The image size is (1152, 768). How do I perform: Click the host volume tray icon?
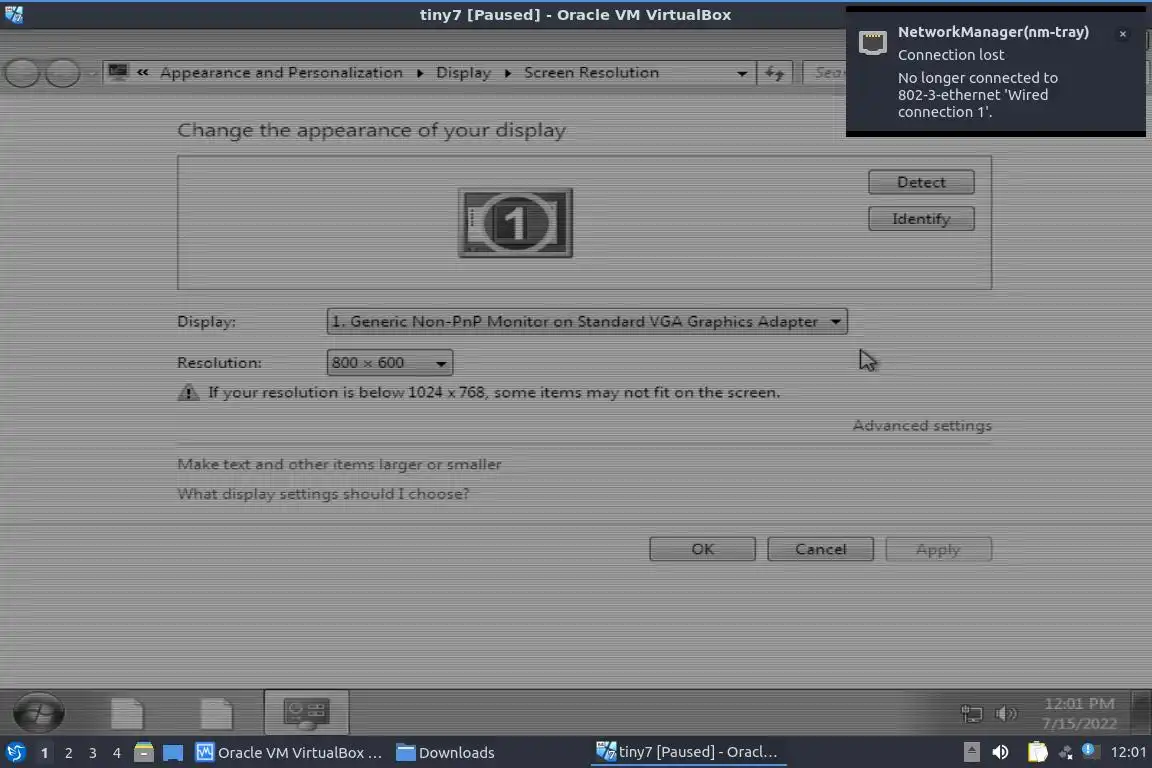(x=1000, y=752)
